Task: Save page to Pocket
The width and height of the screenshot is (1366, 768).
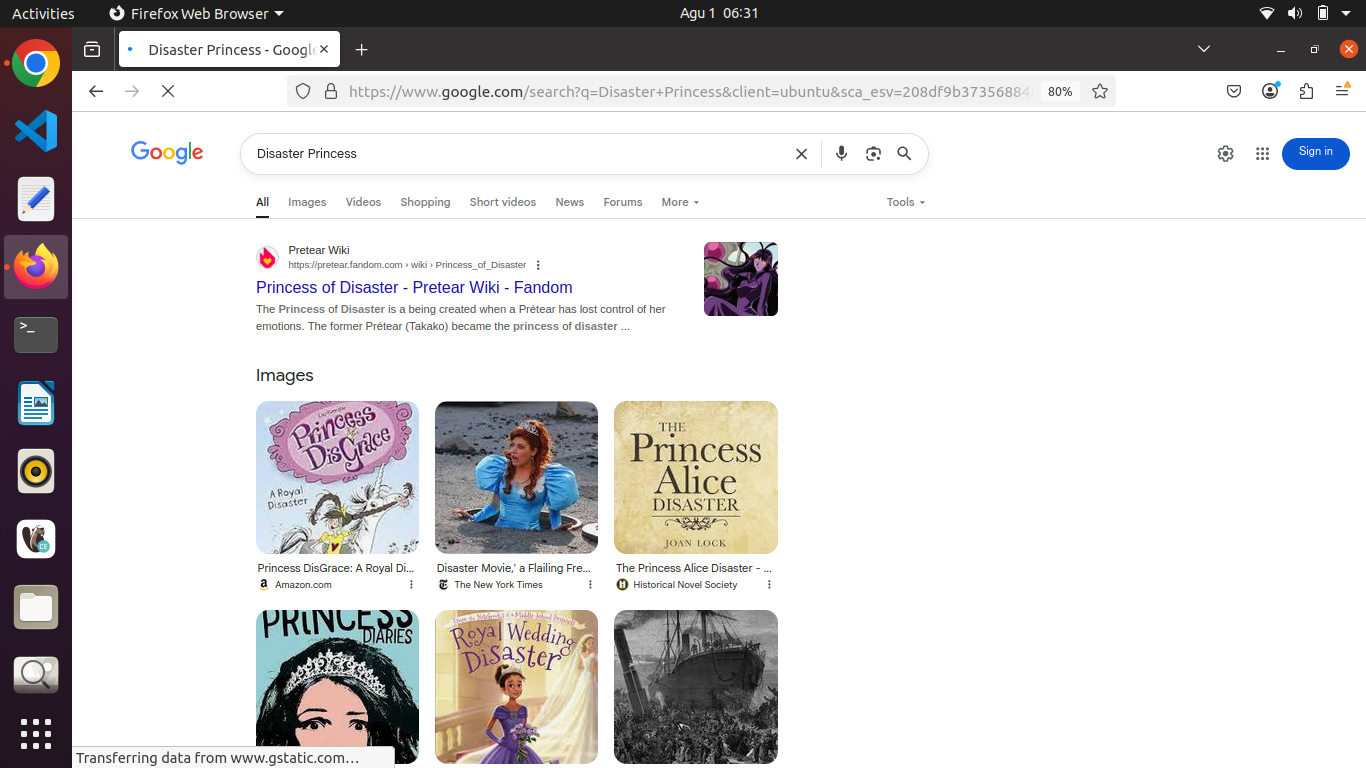Action: (x=1234, y=91)
